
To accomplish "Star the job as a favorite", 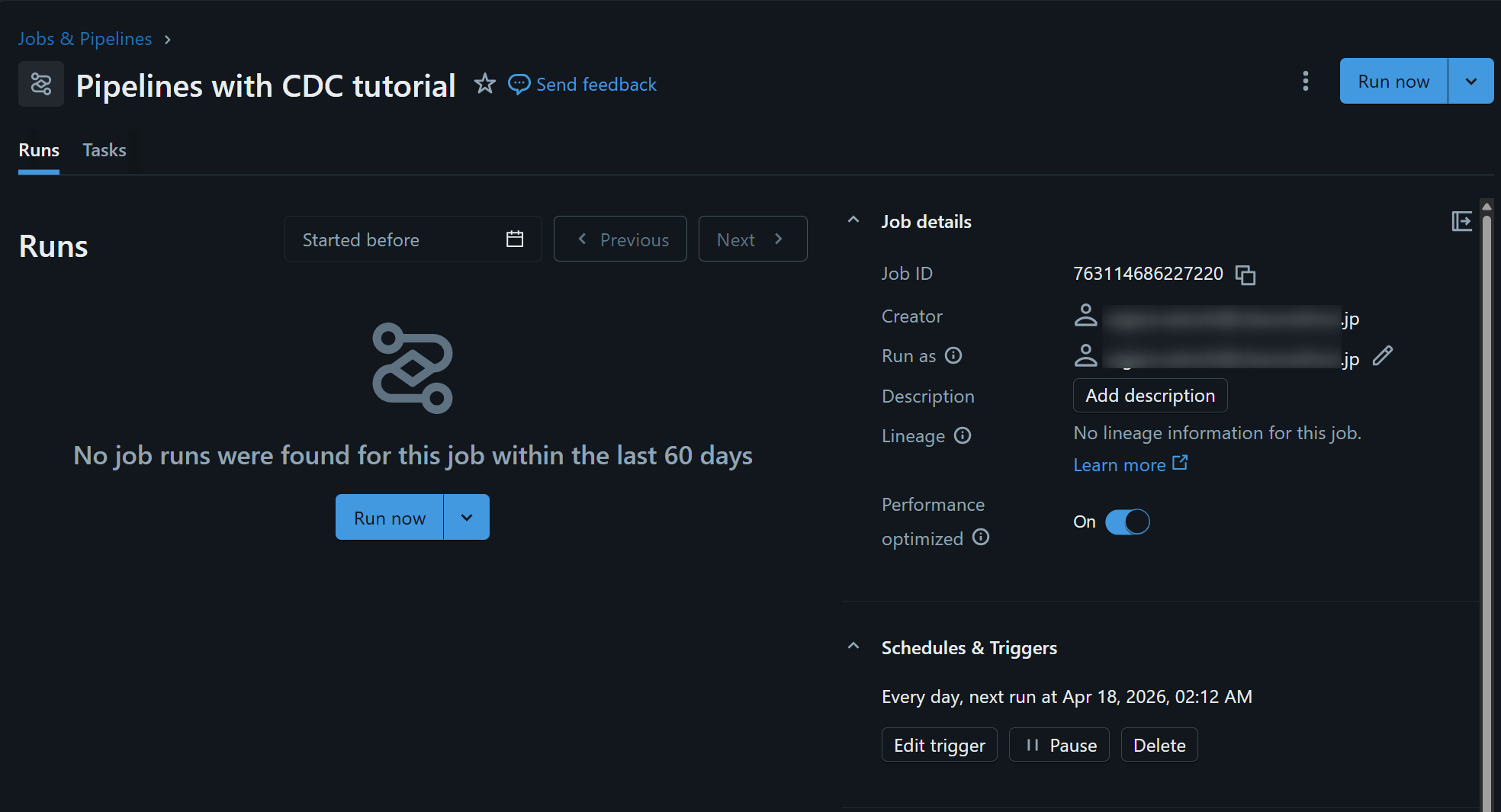I will (x=484, y=84).
